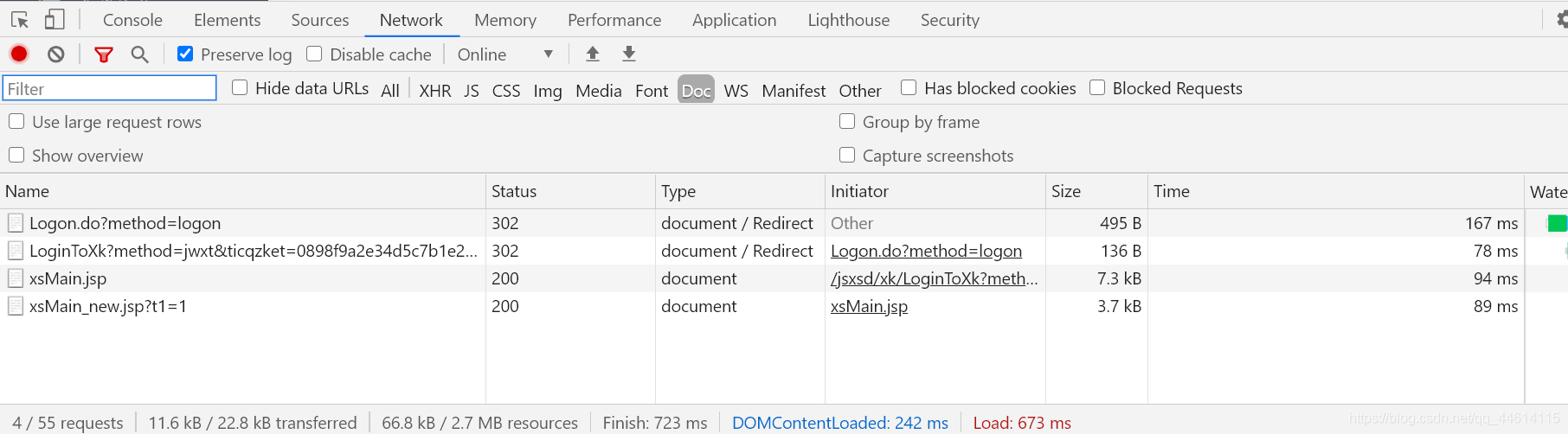Open network search magnifier
The height and width of the screenshot is (434, 1568).
[139, 54]
